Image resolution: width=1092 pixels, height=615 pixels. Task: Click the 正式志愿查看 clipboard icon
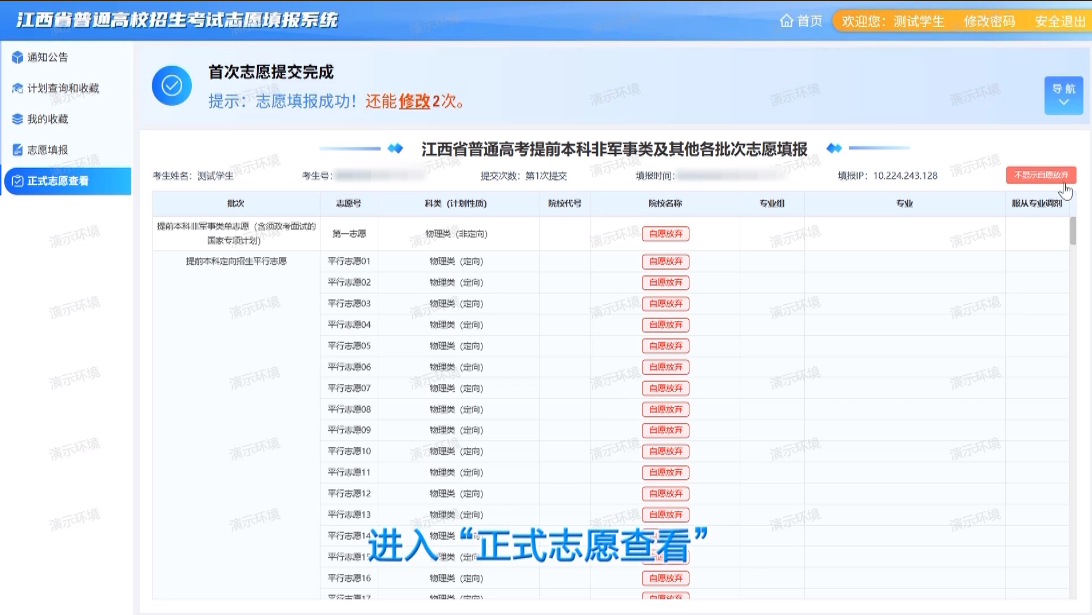pyautogui.click(x=17, y=181)
